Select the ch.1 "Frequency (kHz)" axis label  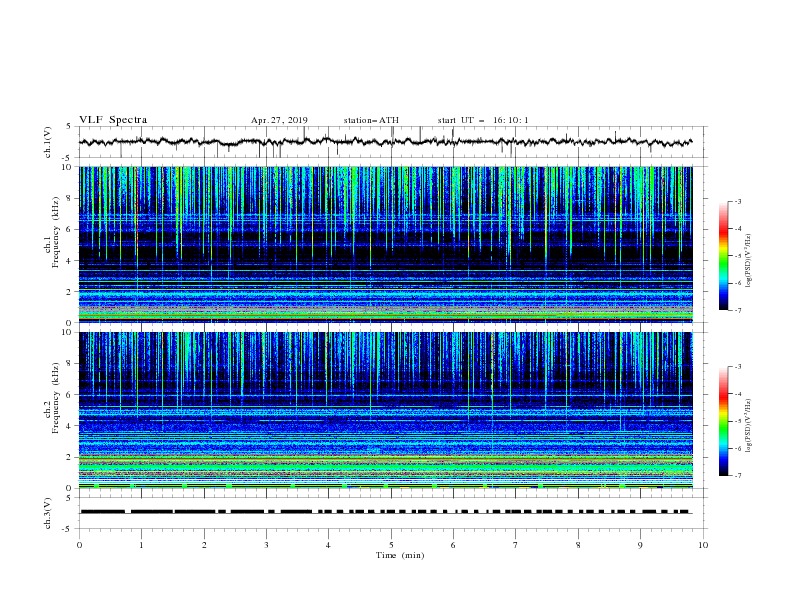(54, 232)
